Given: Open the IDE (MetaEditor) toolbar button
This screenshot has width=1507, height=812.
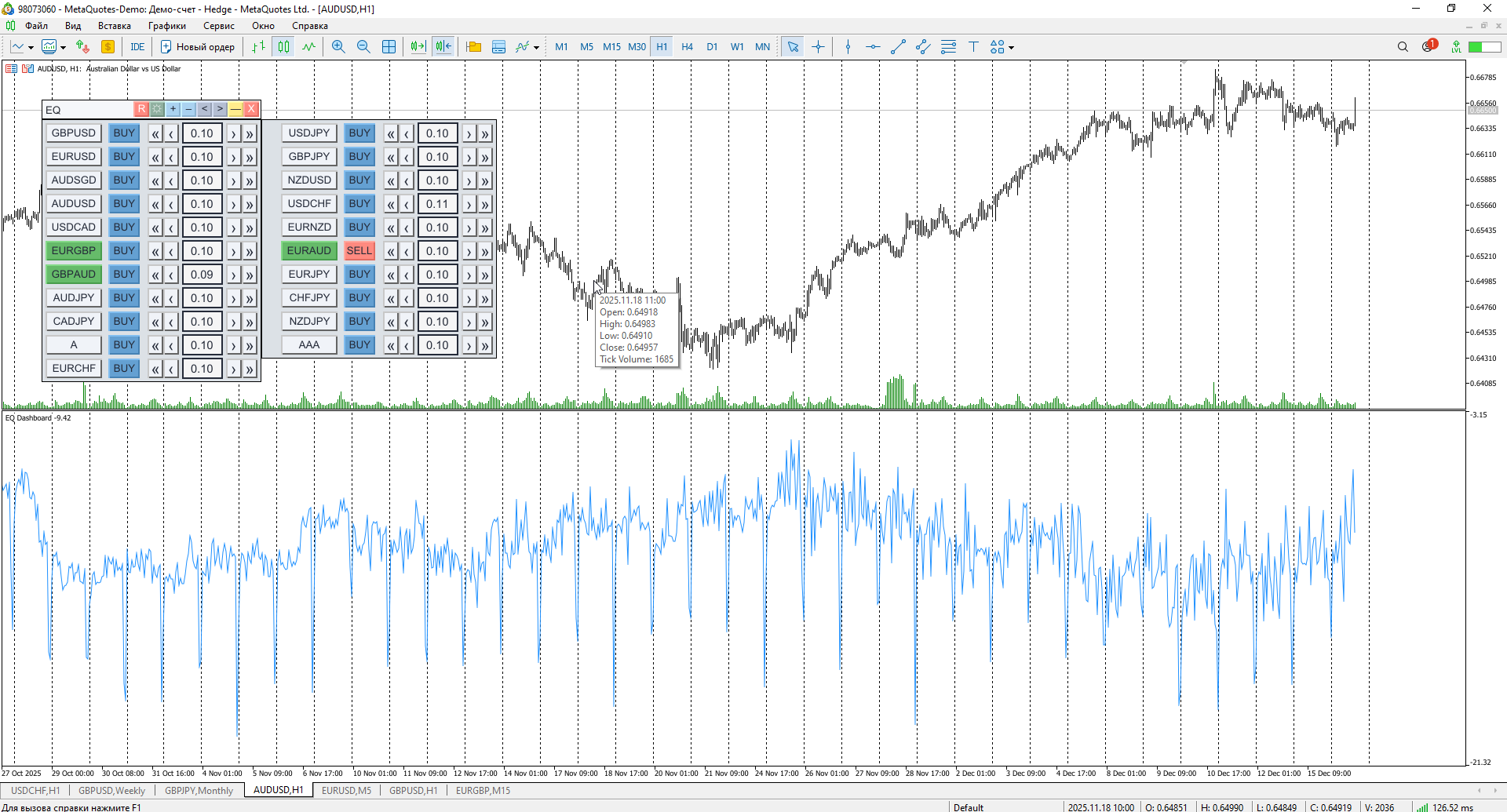Looking at the screenshot, I should pos(137,47).
